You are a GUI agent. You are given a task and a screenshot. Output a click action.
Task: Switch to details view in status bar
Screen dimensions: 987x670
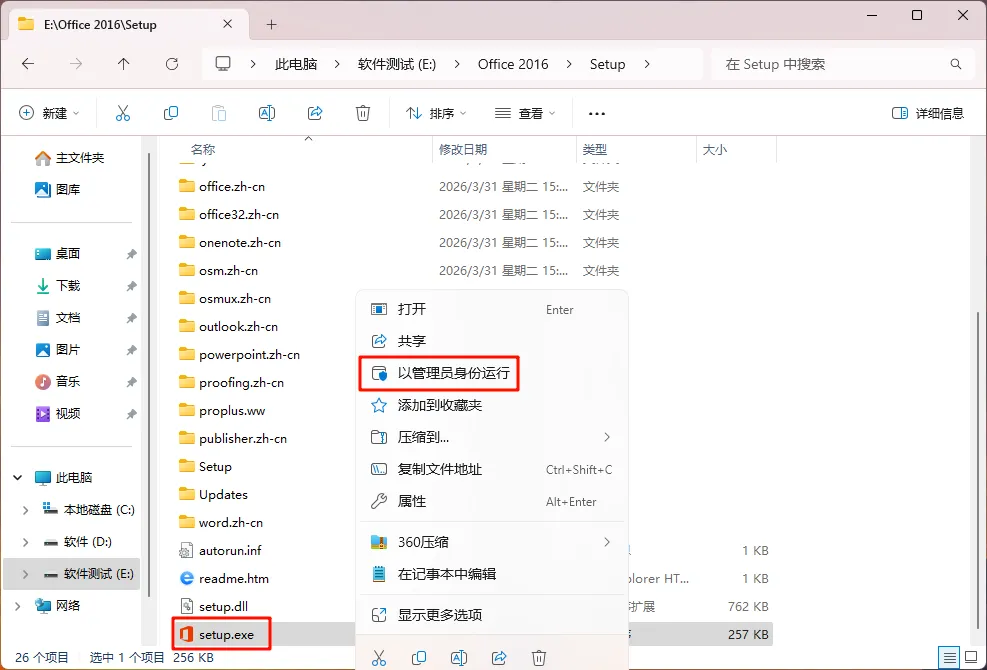[x=949, y=656]
